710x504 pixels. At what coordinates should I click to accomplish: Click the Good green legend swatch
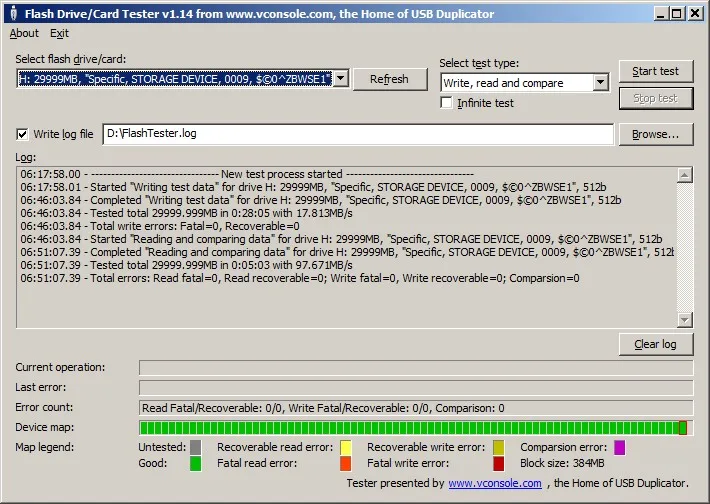[195, 464]
